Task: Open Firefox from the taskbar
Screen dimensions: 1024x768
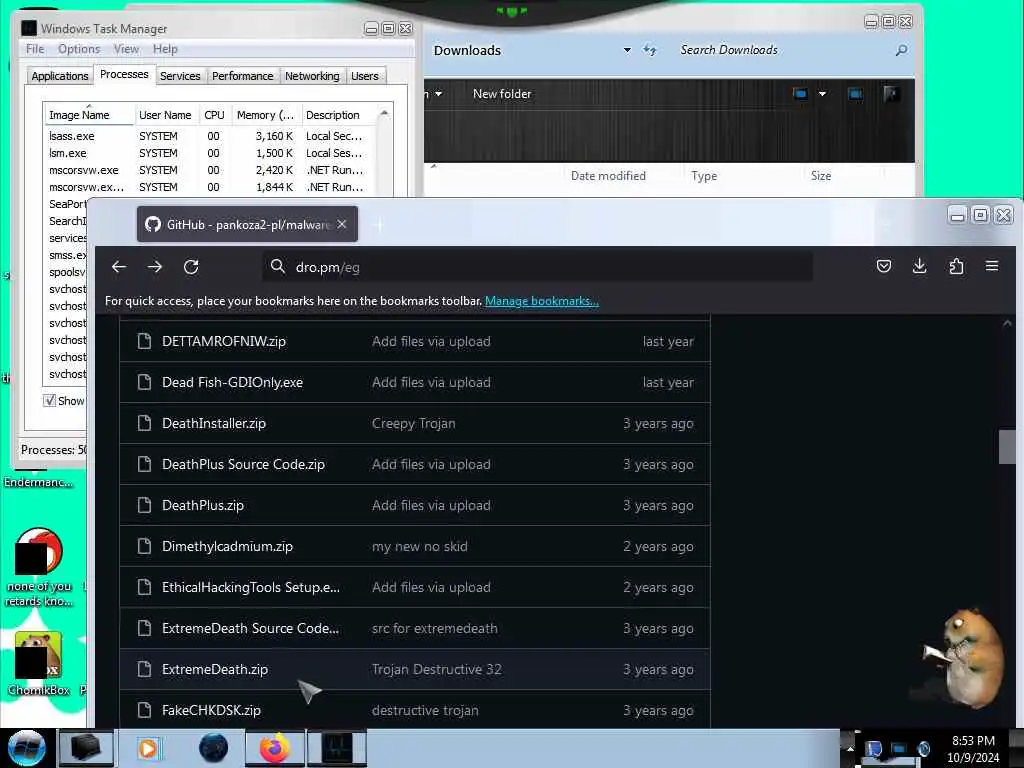Action: point(274,748)
